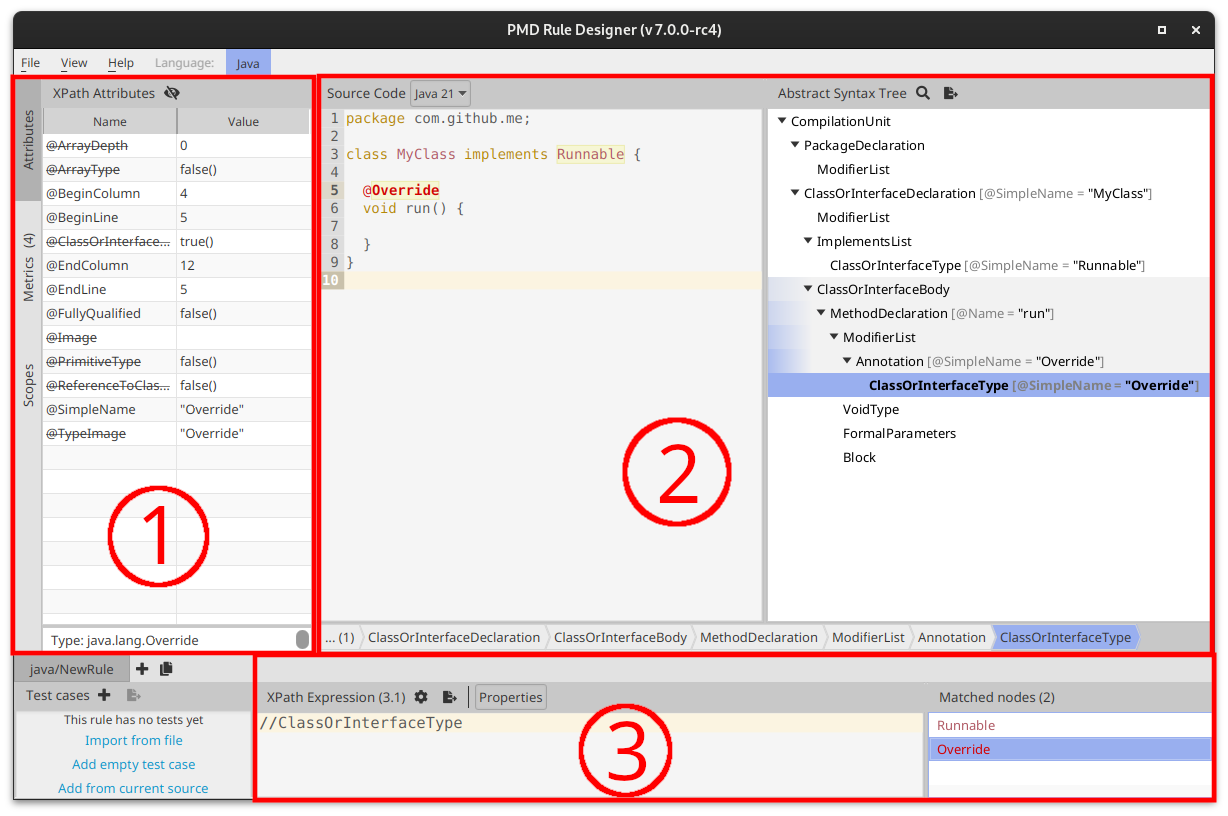Select the @BeginLine attribute row
This screenshot has height=816, width=1228.
coord(177,217)
